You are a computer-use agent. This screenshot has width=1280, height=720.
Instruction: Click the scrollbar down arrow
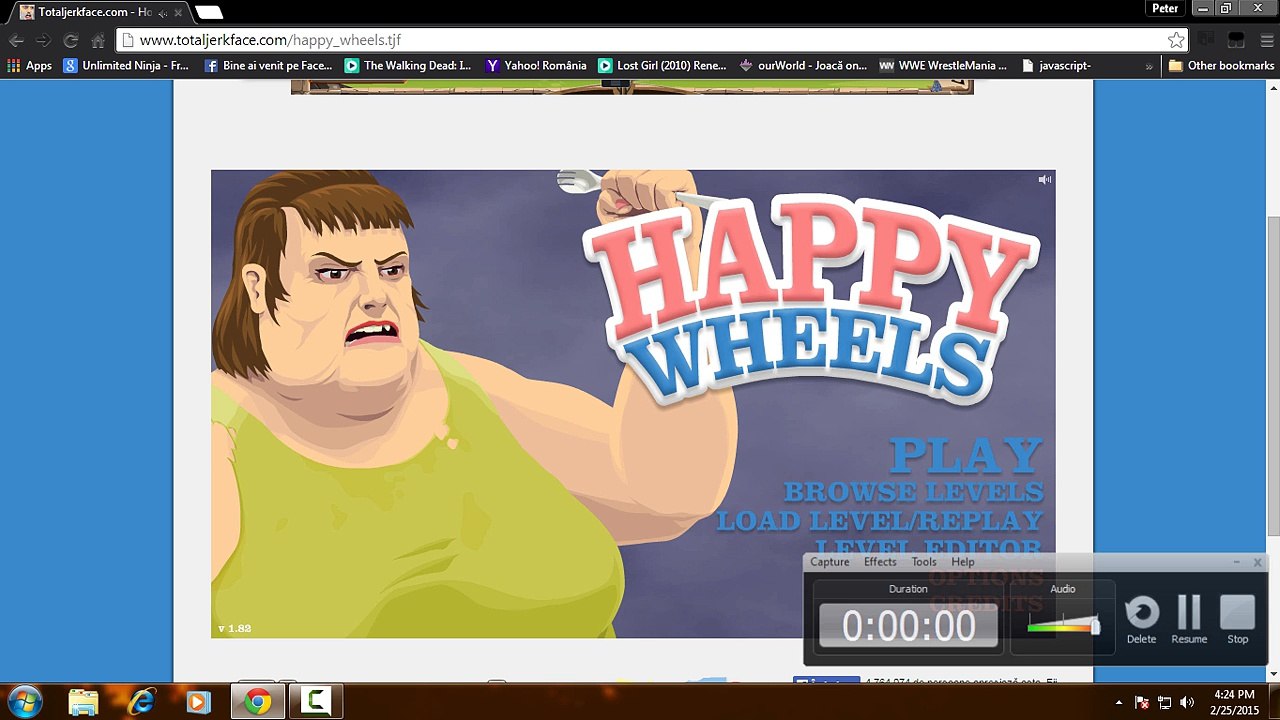(1273, 676)
